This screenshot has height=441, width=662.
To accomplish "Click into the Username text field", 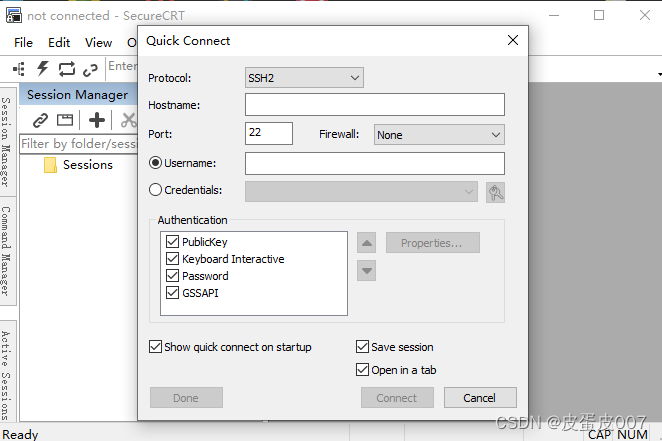I will [375, 163].
